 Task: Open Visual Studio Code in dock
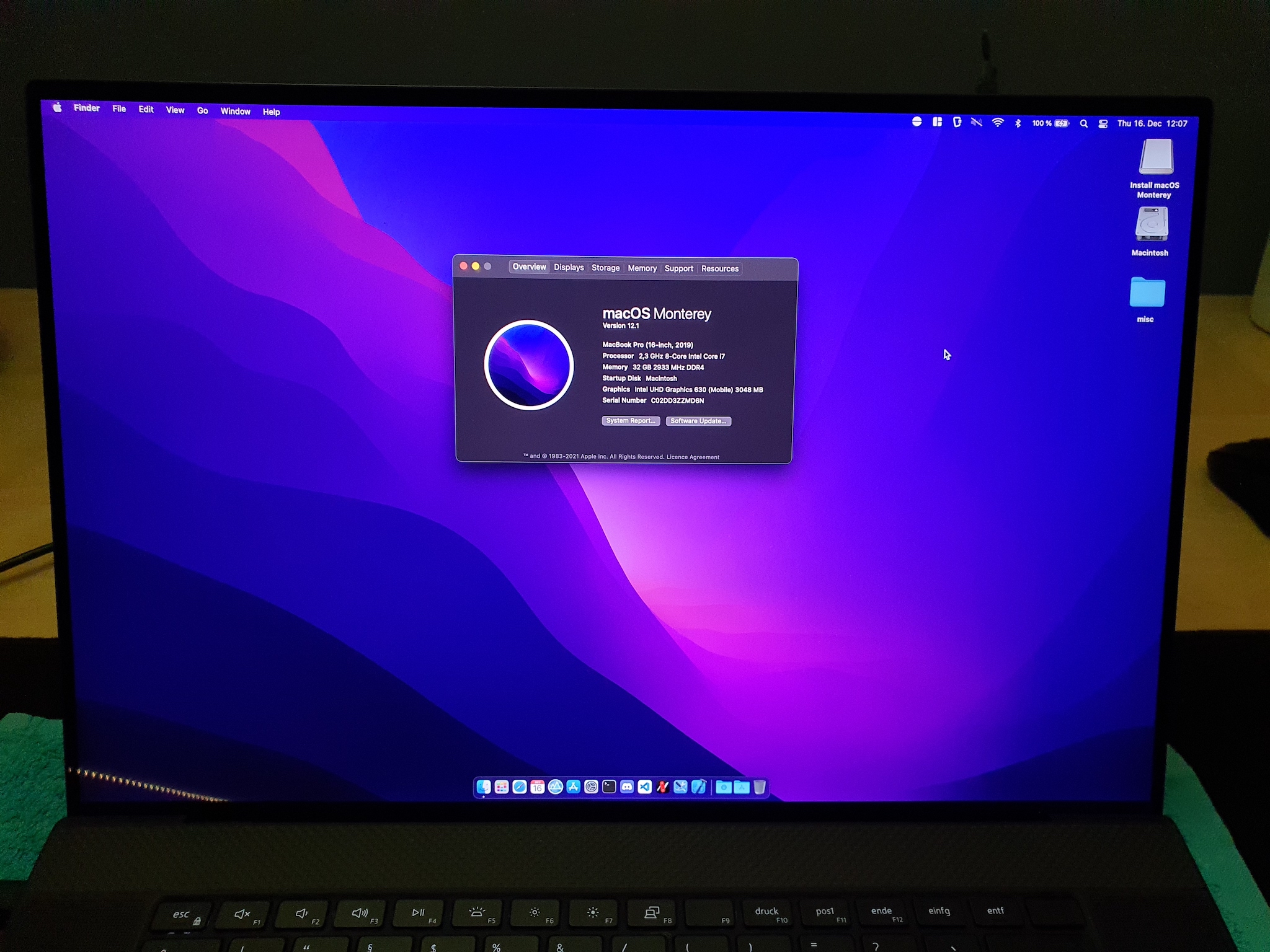pos(645,787)
